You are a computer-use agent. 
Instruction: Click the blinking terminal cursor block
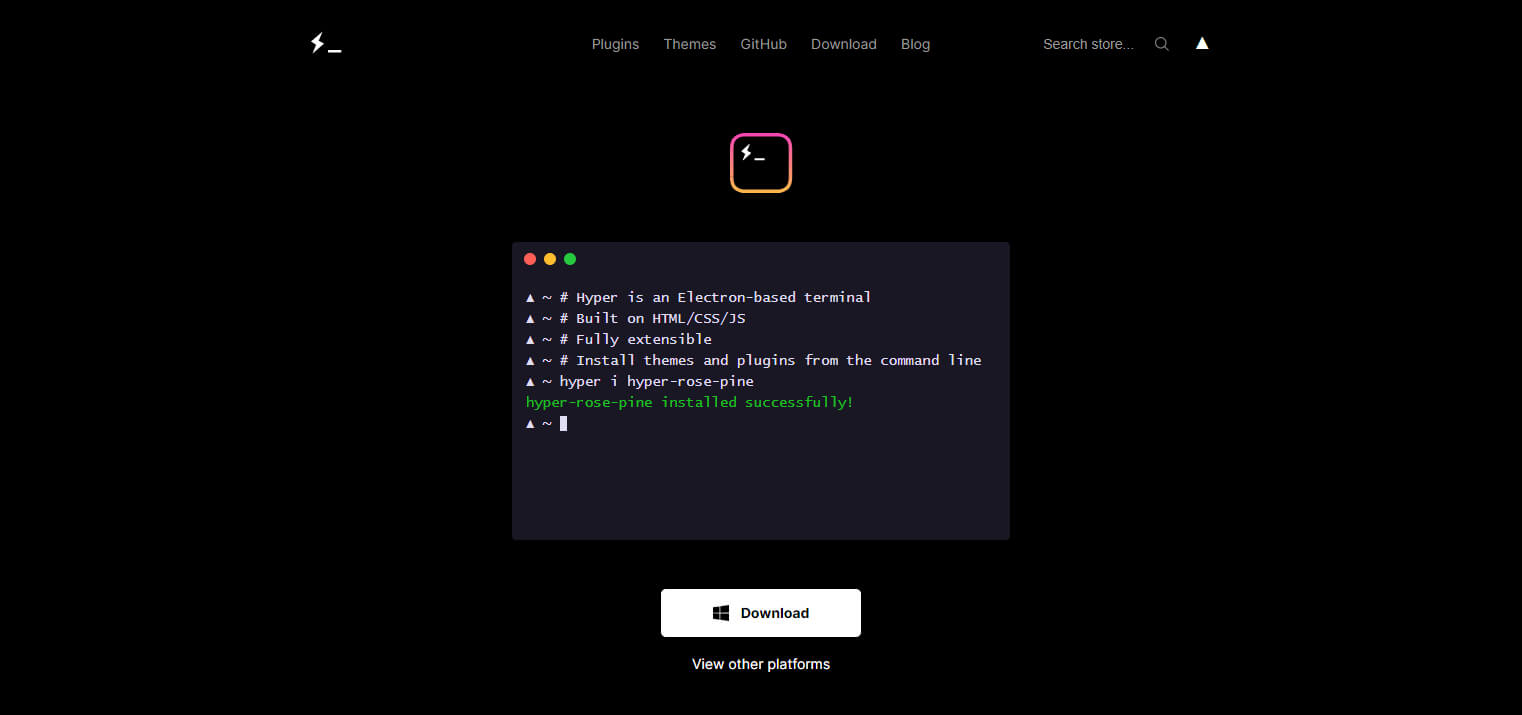point(564,423)
